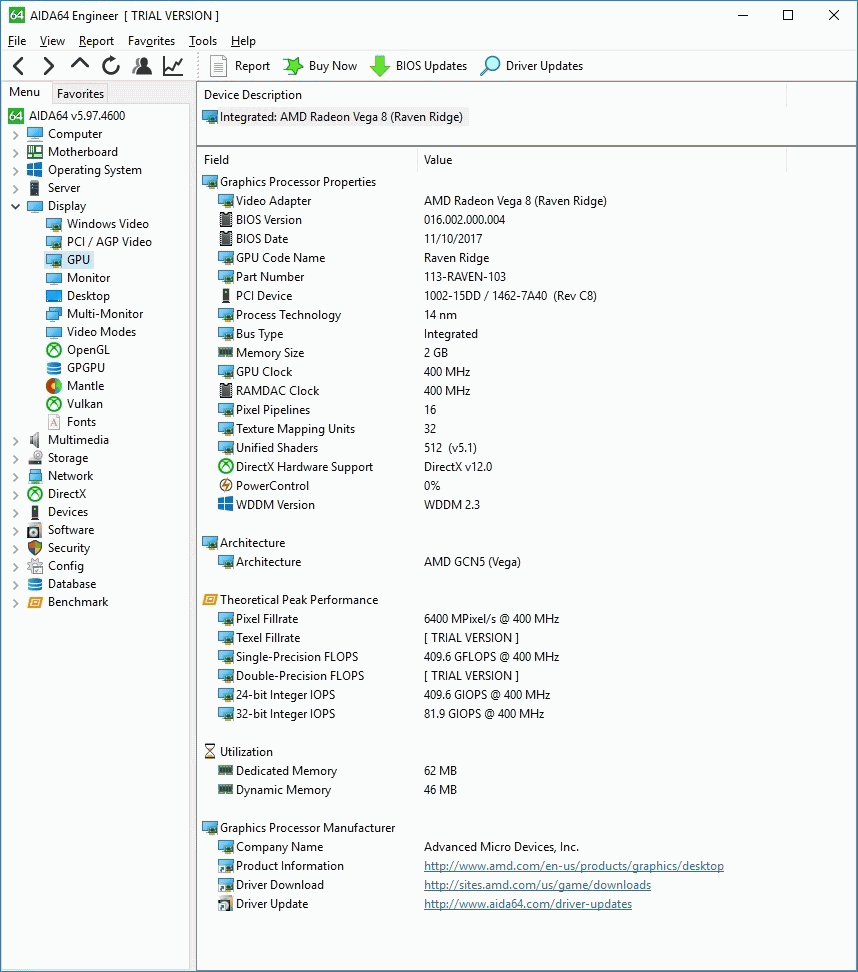Select the Integrated AMD Radeon Vega 8 device
The height and width of the screenshot is (972, 858).
click(x=335, y=117)
